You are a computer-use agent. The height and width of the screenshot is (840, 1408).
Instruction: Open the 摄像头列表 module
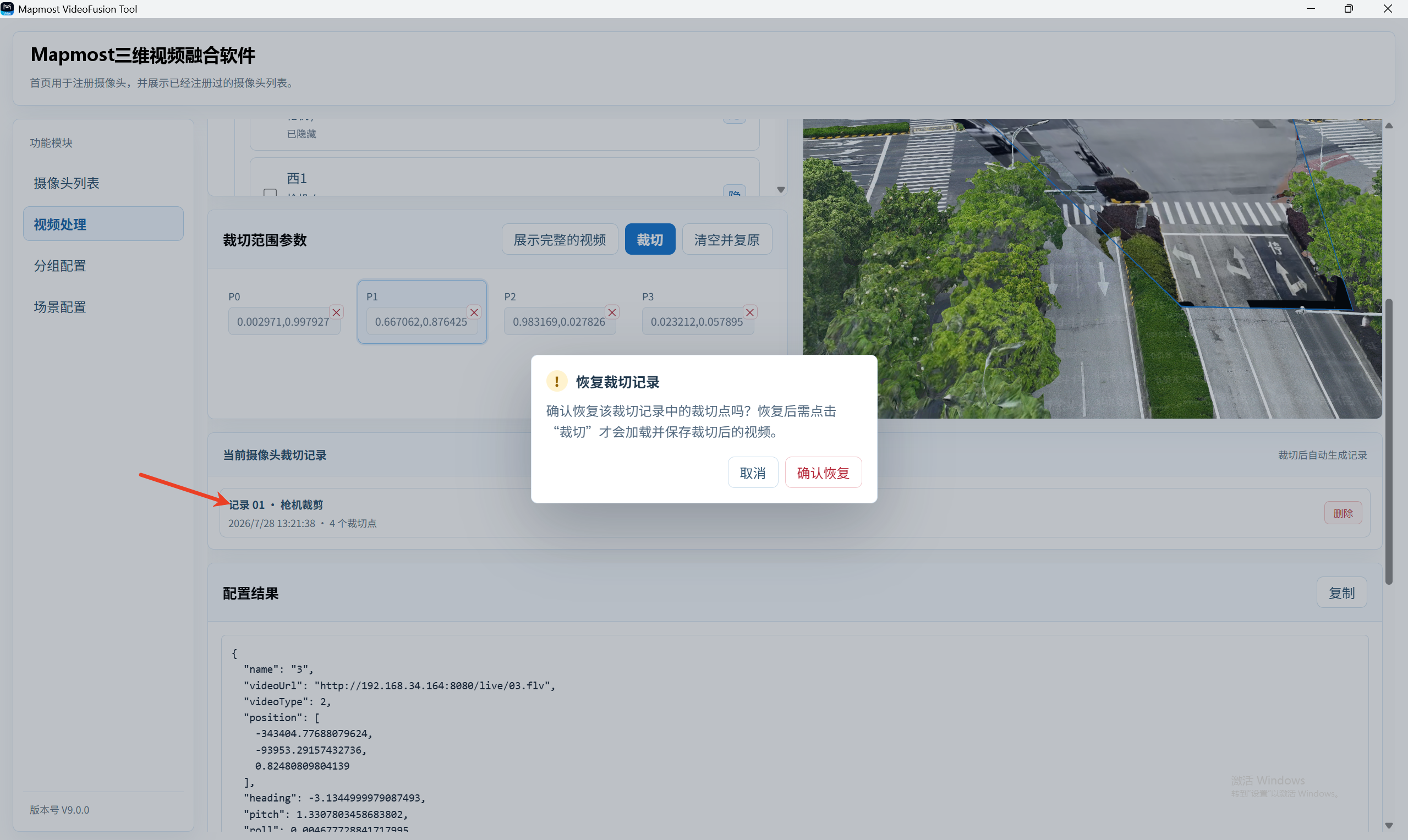coord(103,183)
